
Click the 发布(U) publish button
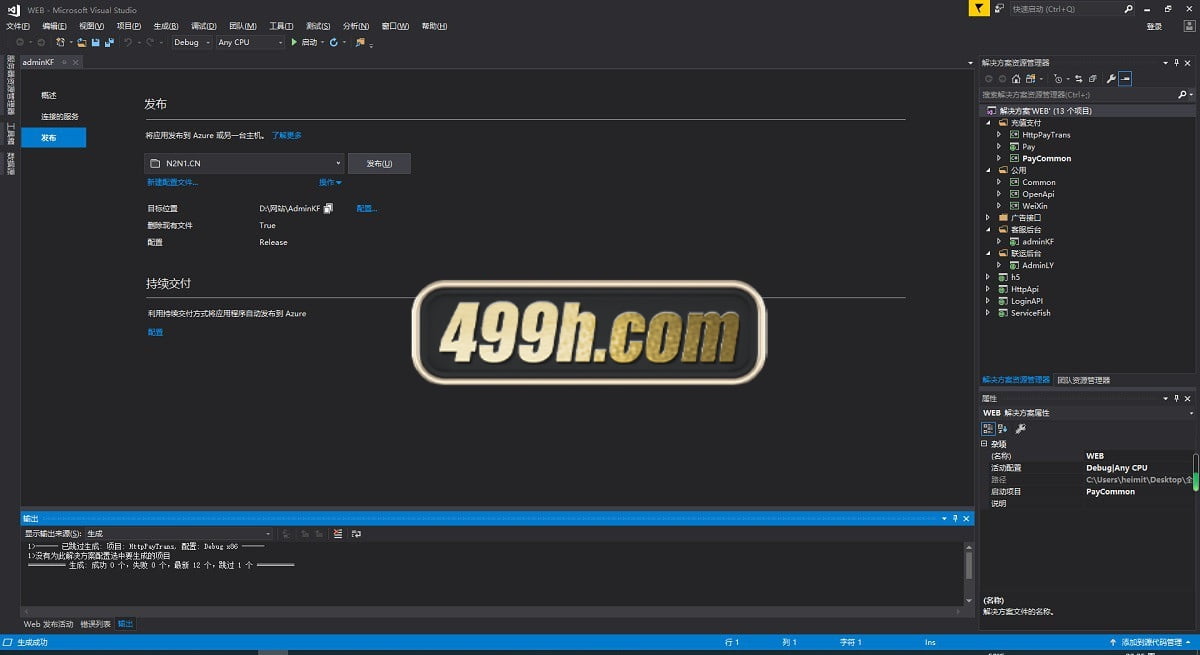379,163
